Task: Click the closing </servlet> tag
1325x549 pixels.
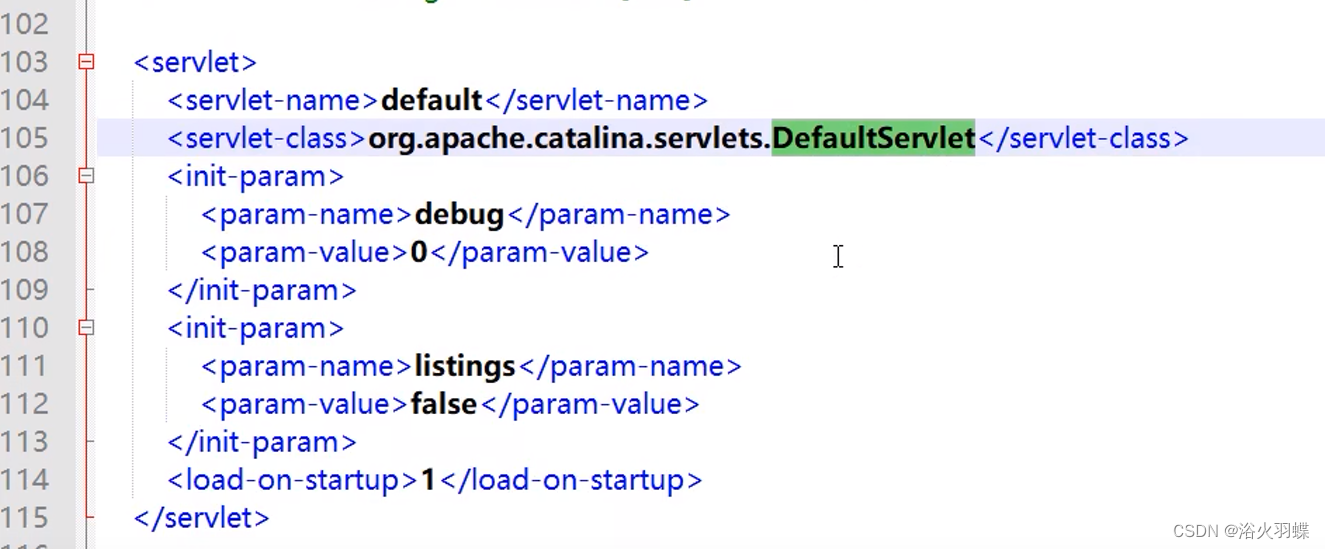Action: [202, 518]
